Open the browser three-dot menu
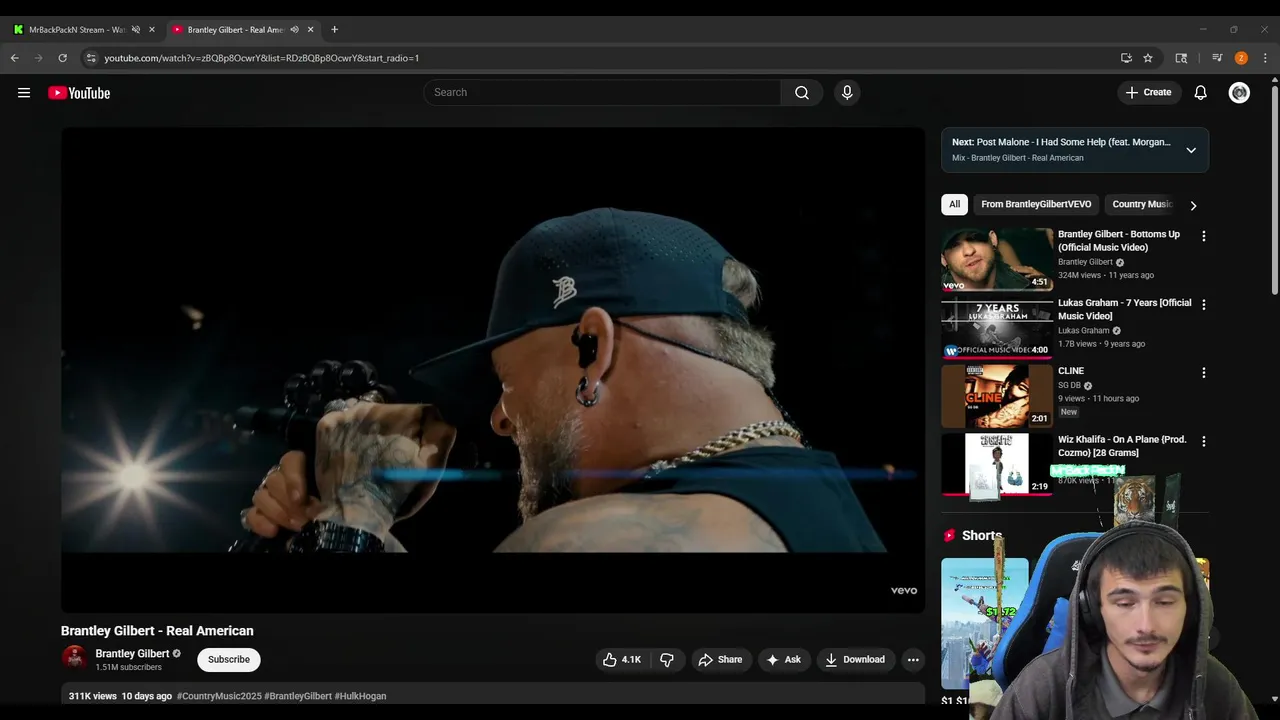The height and width of the screenshot is (720, 1280). 1265,58
